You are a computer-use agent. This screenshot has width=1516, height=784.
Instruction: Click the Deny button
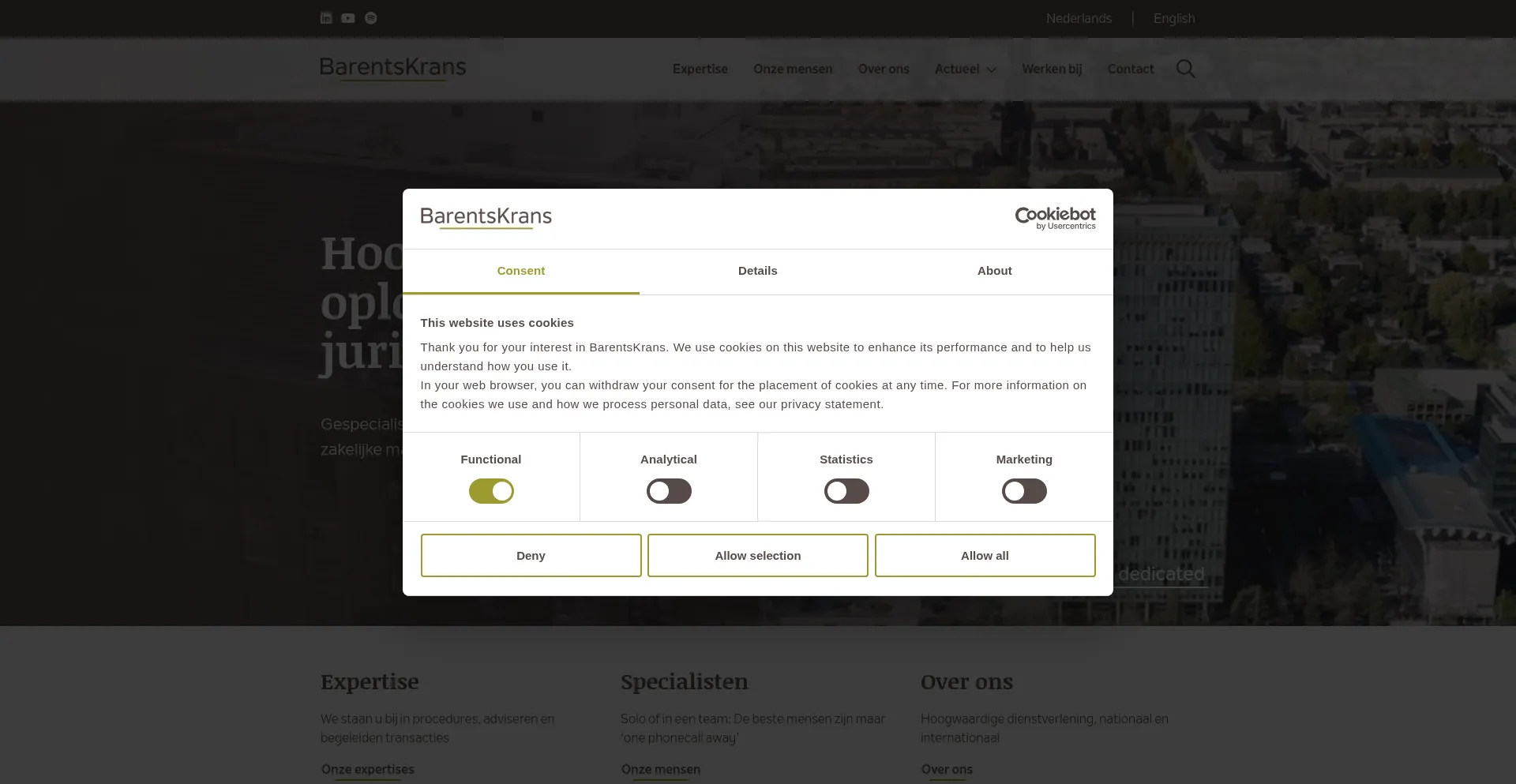point(531,556)
